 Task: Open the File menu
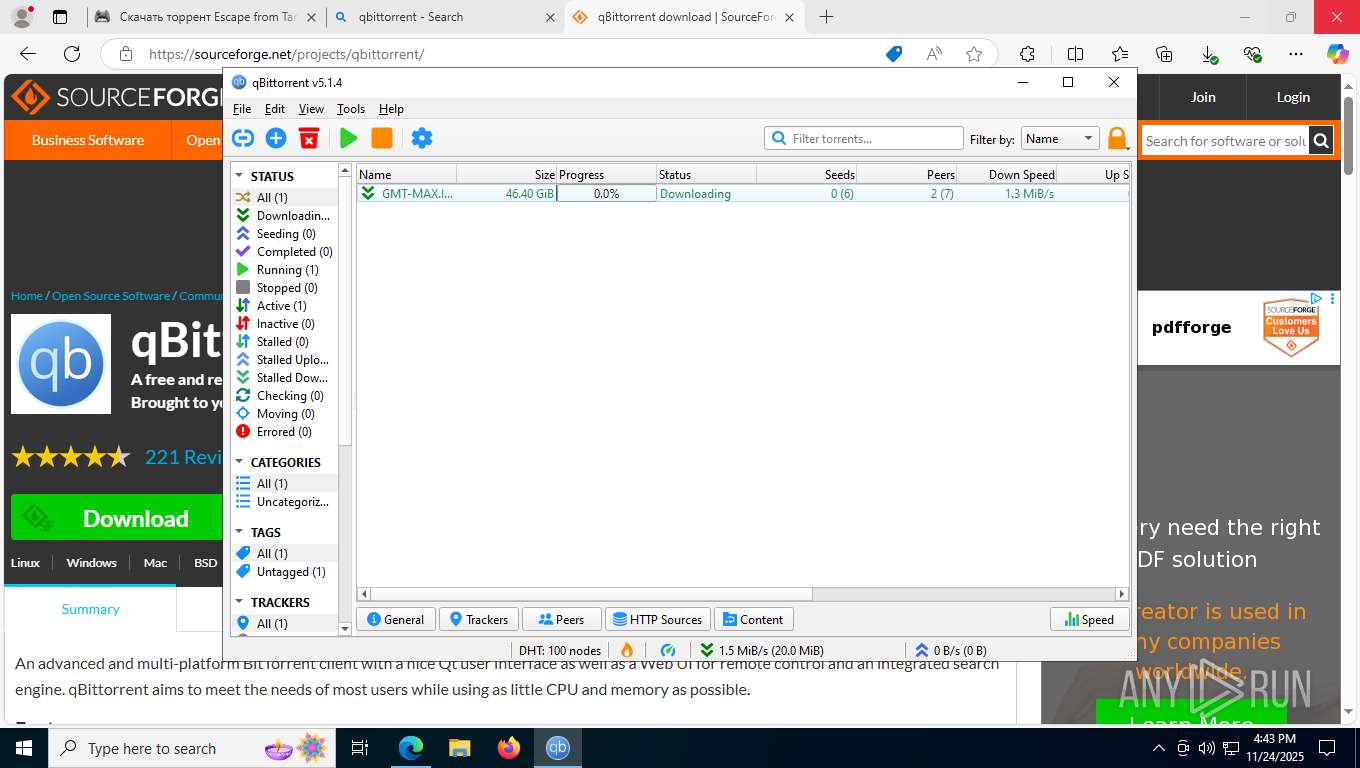pyautogui.click(x=242, y=108)
